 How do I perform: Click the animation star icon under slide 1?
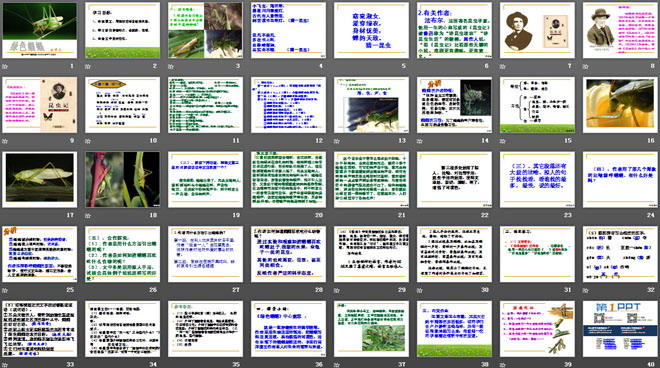pos(5,66)
